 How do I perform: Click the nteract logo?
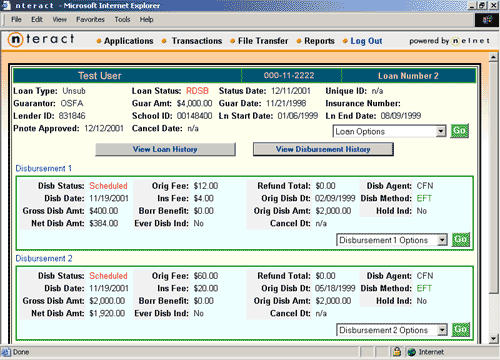(41, 39)
